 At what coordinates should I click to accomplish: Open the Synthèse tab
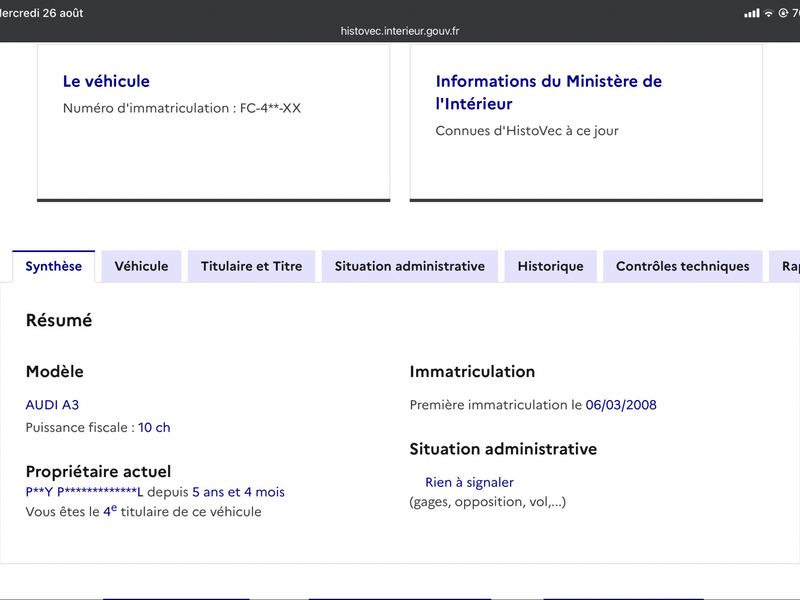(54, 266)
